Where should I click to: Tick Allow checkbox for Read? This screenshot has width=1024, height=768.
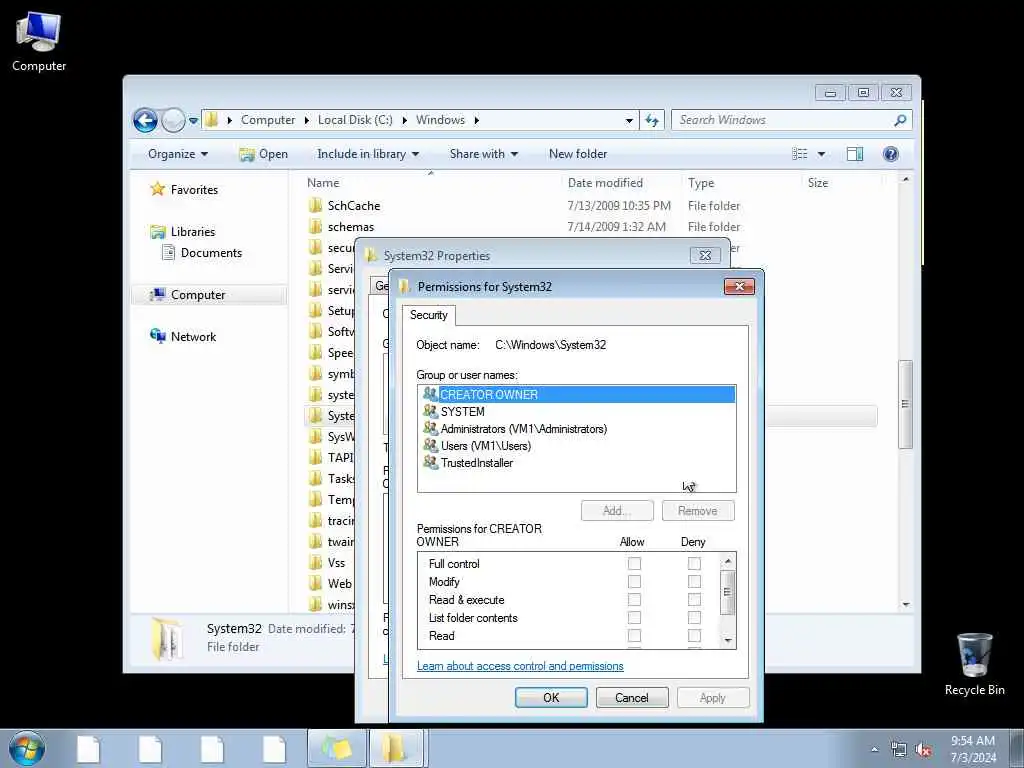634,635
